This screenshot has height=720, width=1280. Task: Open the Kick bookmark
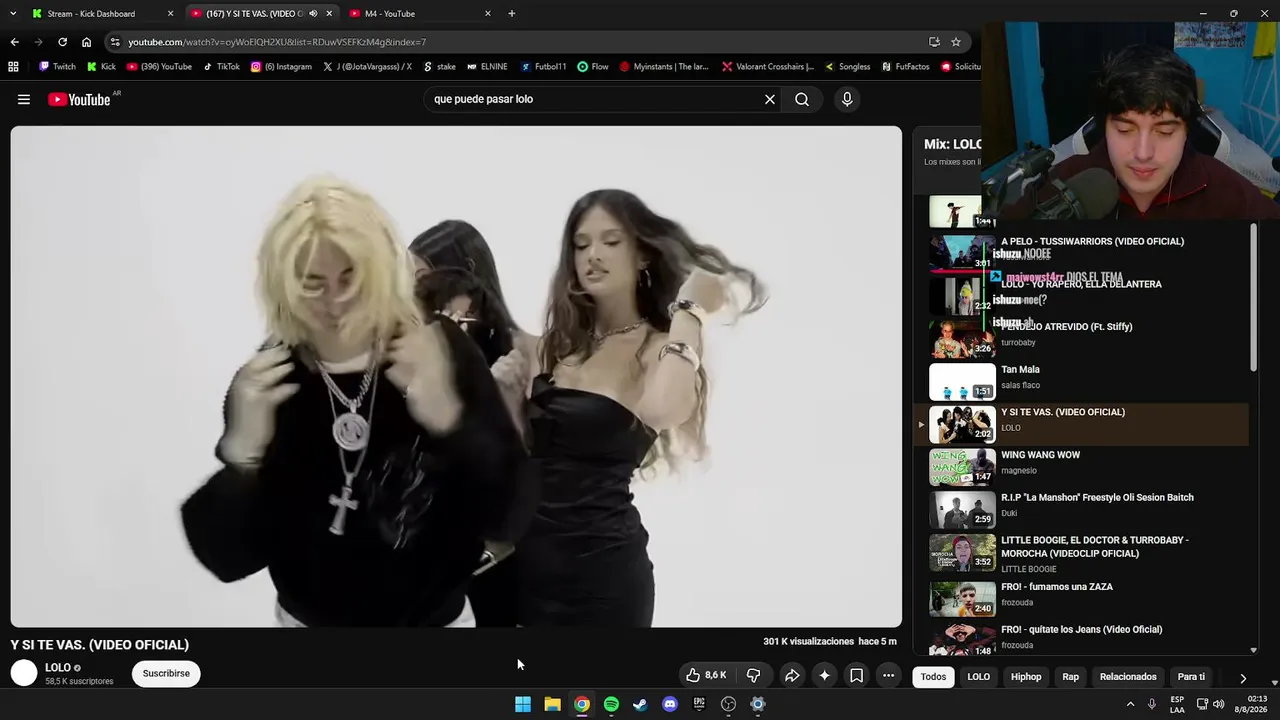(x=101, y=67)
